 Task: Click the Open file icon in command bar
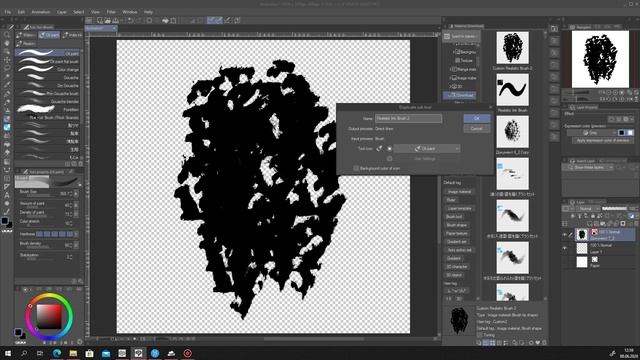click(x=107, y=20)
